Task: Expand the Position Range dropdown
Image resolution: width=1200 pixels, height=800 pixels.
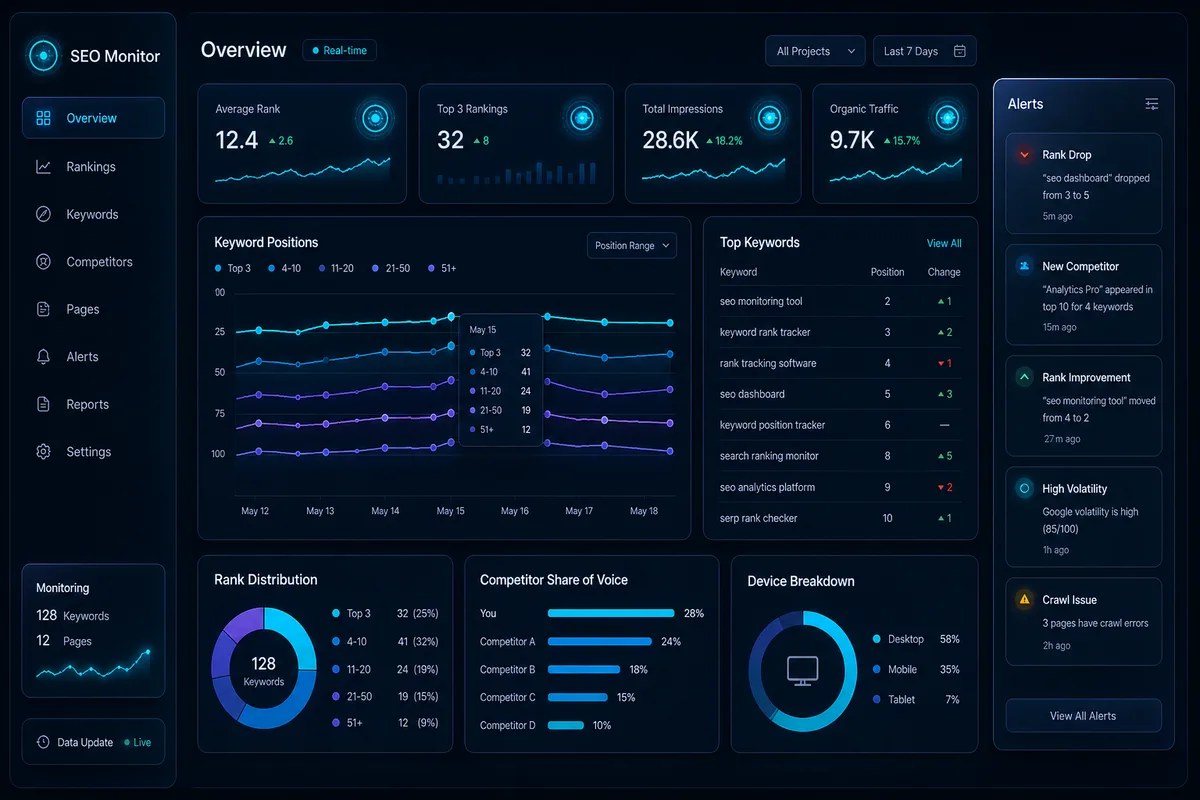Action: point(632,245)
